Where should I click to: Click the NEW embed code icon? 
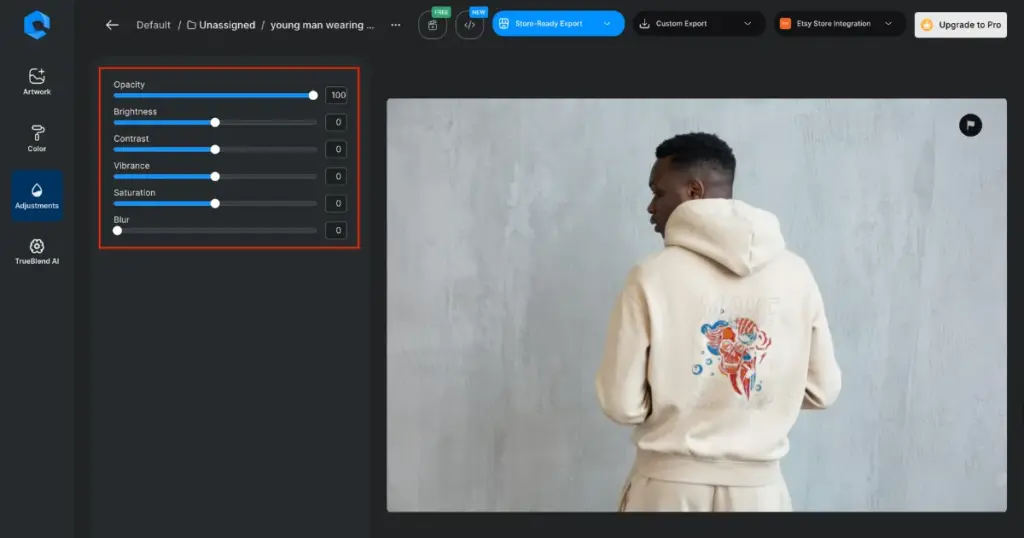[470, 25]
